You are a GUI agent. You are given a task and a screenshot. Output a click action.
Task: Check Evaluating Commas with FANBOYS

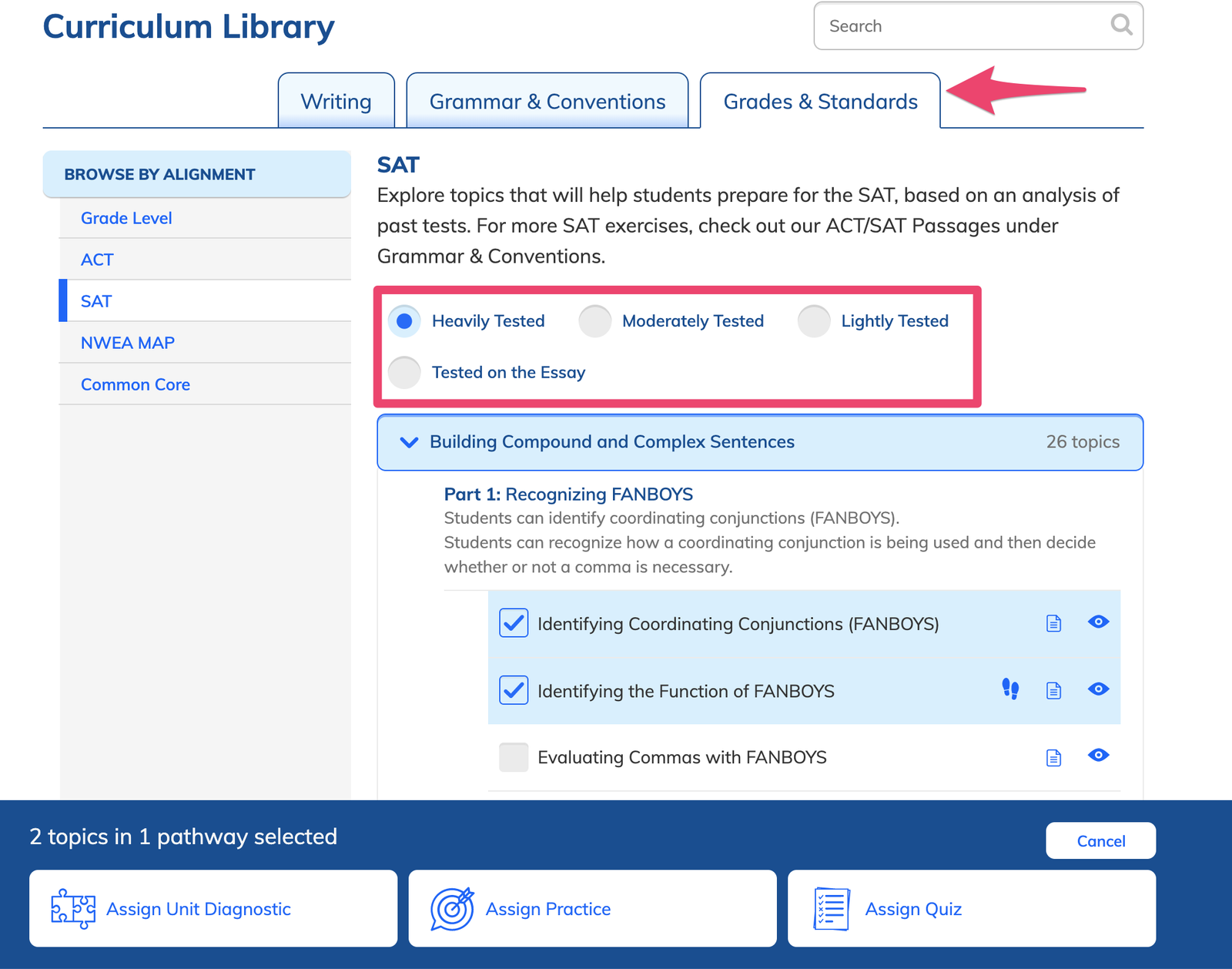pyautogui.click(x=514, y=757)
